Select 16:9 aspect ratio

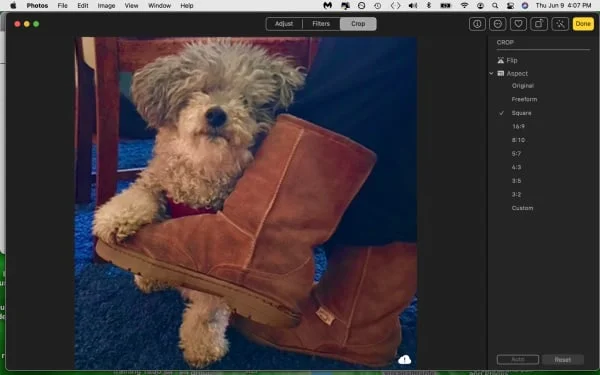[518, 126]
